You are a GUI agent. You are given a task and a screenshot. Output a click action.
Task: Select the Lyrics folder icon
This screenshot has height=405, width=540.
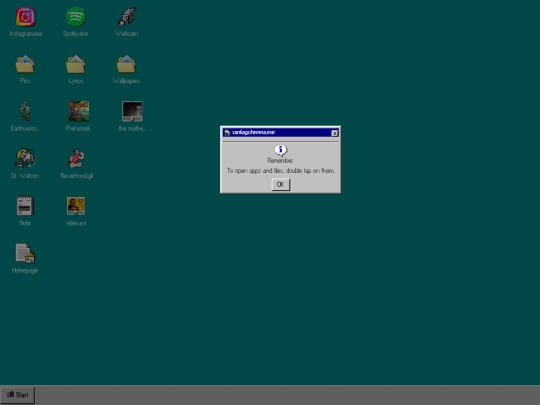pyautogui.click(x=75, y=64)
